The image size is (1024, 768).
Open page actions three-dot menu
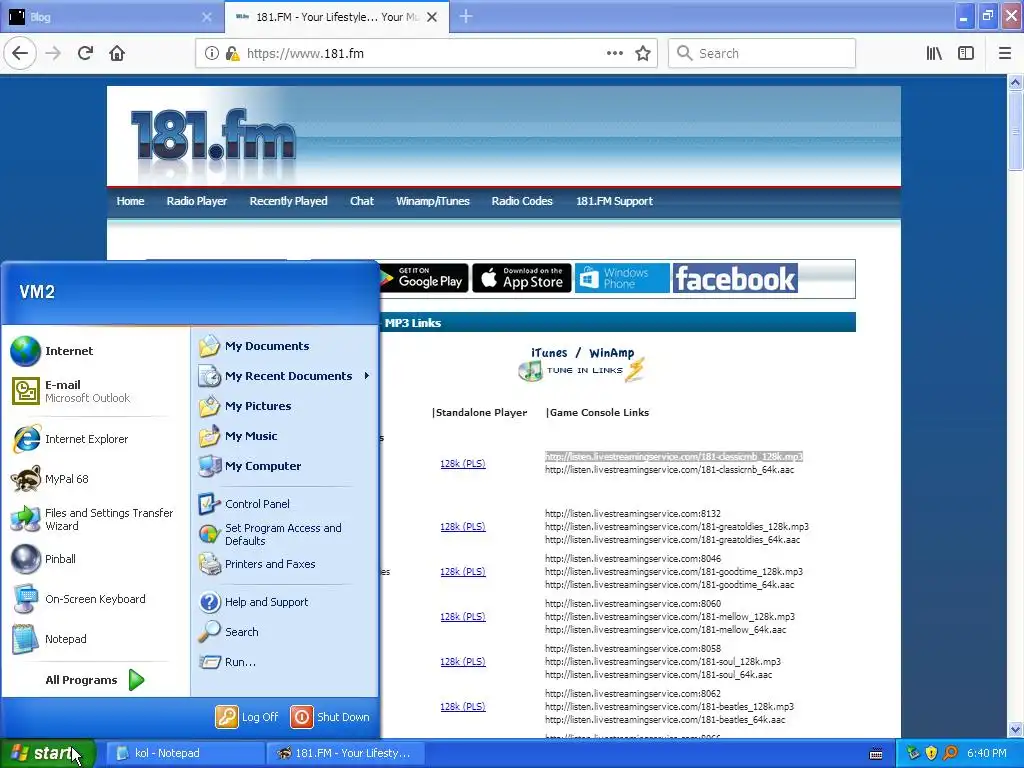pos(615,53)
